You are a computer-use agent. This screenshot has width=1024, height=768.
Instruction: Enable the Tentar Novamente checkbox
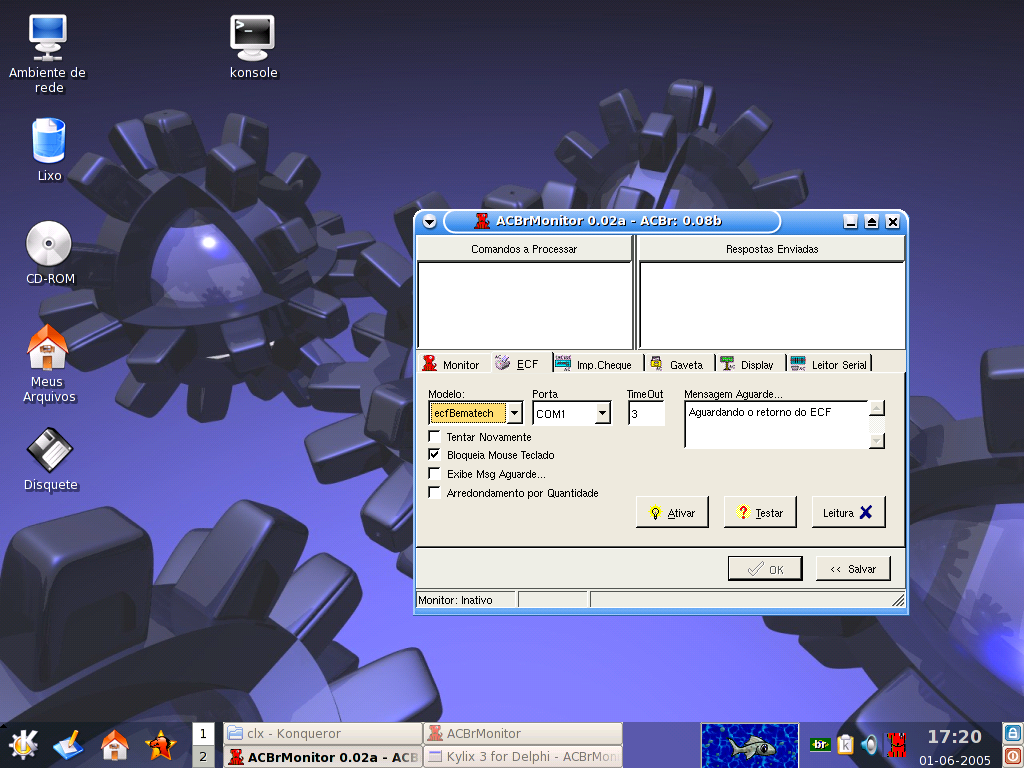435,437
